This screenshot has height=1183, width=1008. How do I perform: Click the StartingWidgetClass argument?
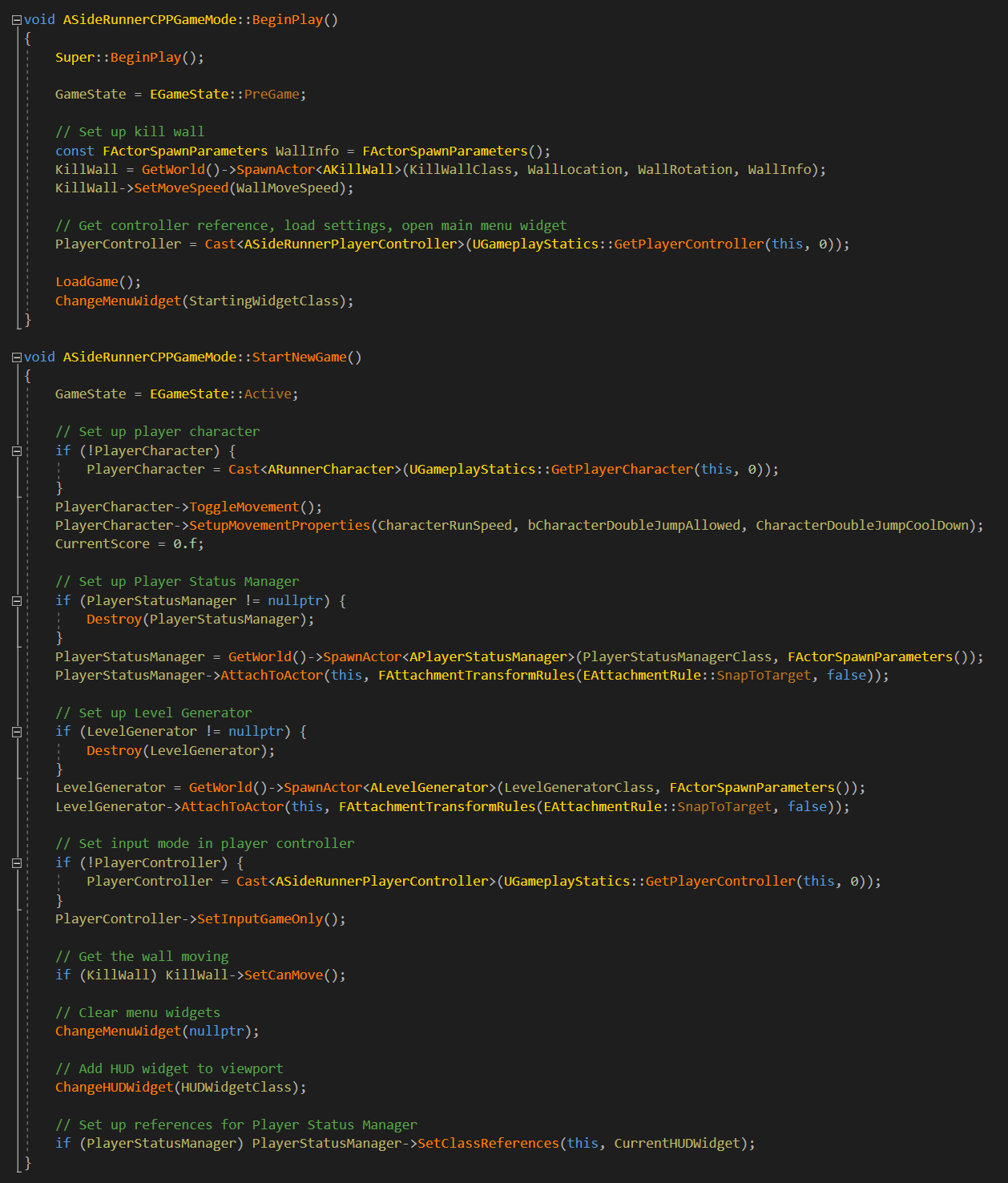click(x=264, y=301)
